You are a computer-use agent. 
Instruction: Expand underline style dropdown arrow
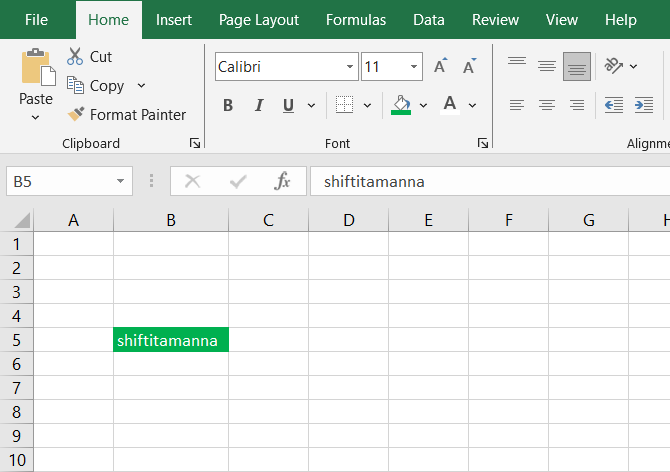coord(311,105)
